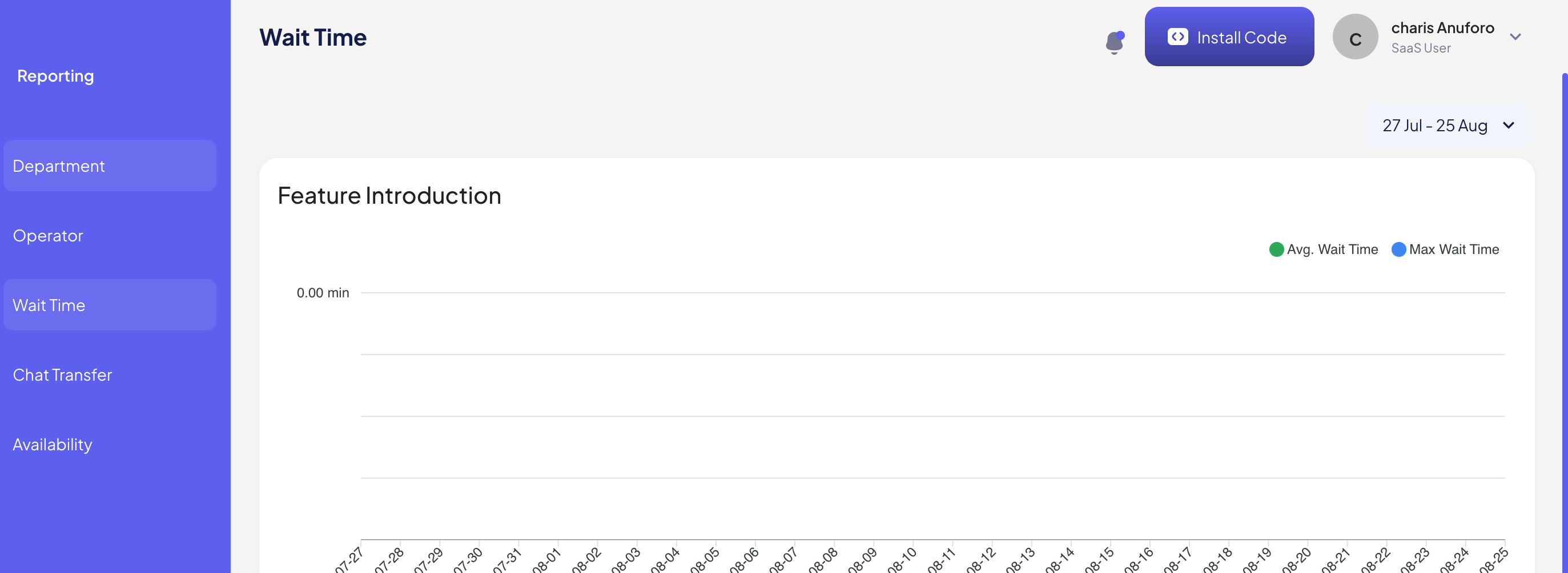Navigate to the Availability report
1568x573 pixels.
[53, 445]
